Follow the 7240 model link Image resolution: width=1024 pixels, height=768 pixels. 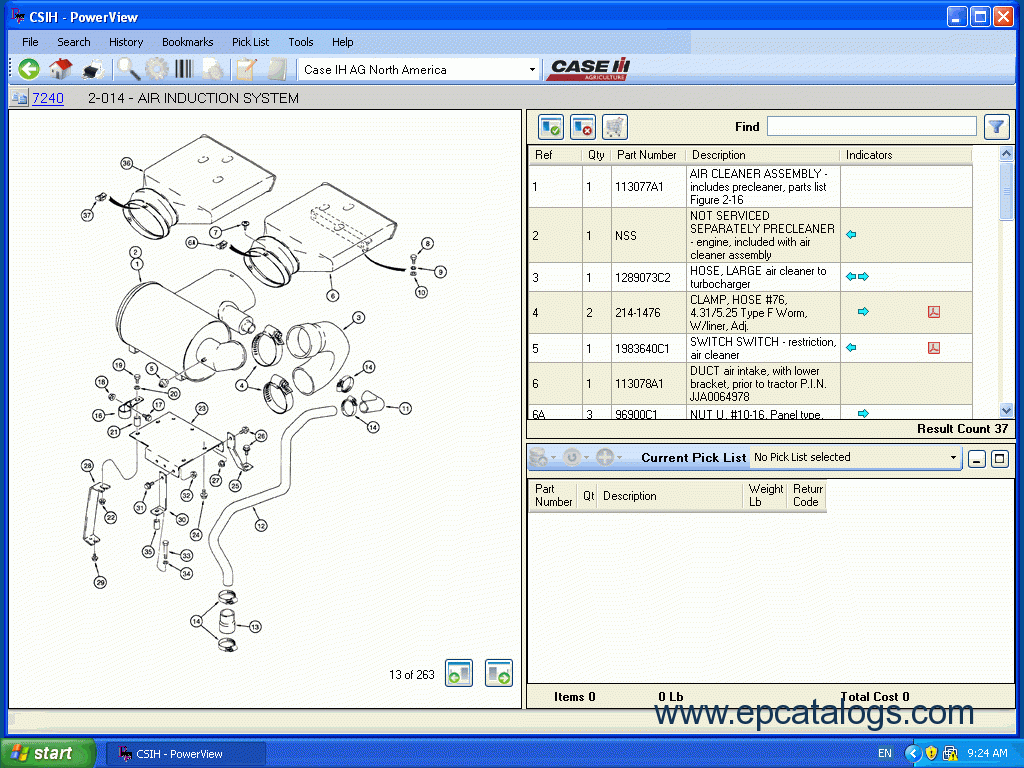click(48, 98)
